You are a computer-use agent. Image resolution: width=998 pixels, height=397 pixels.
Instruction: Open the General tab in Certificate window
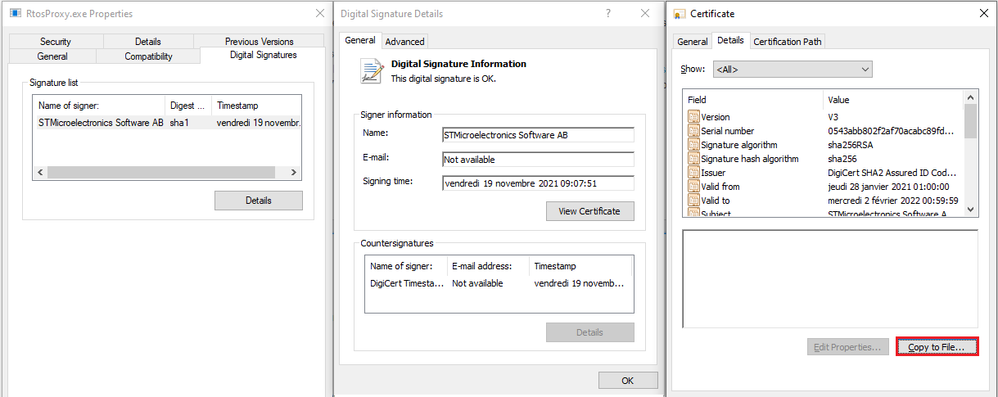click(692, 41)
